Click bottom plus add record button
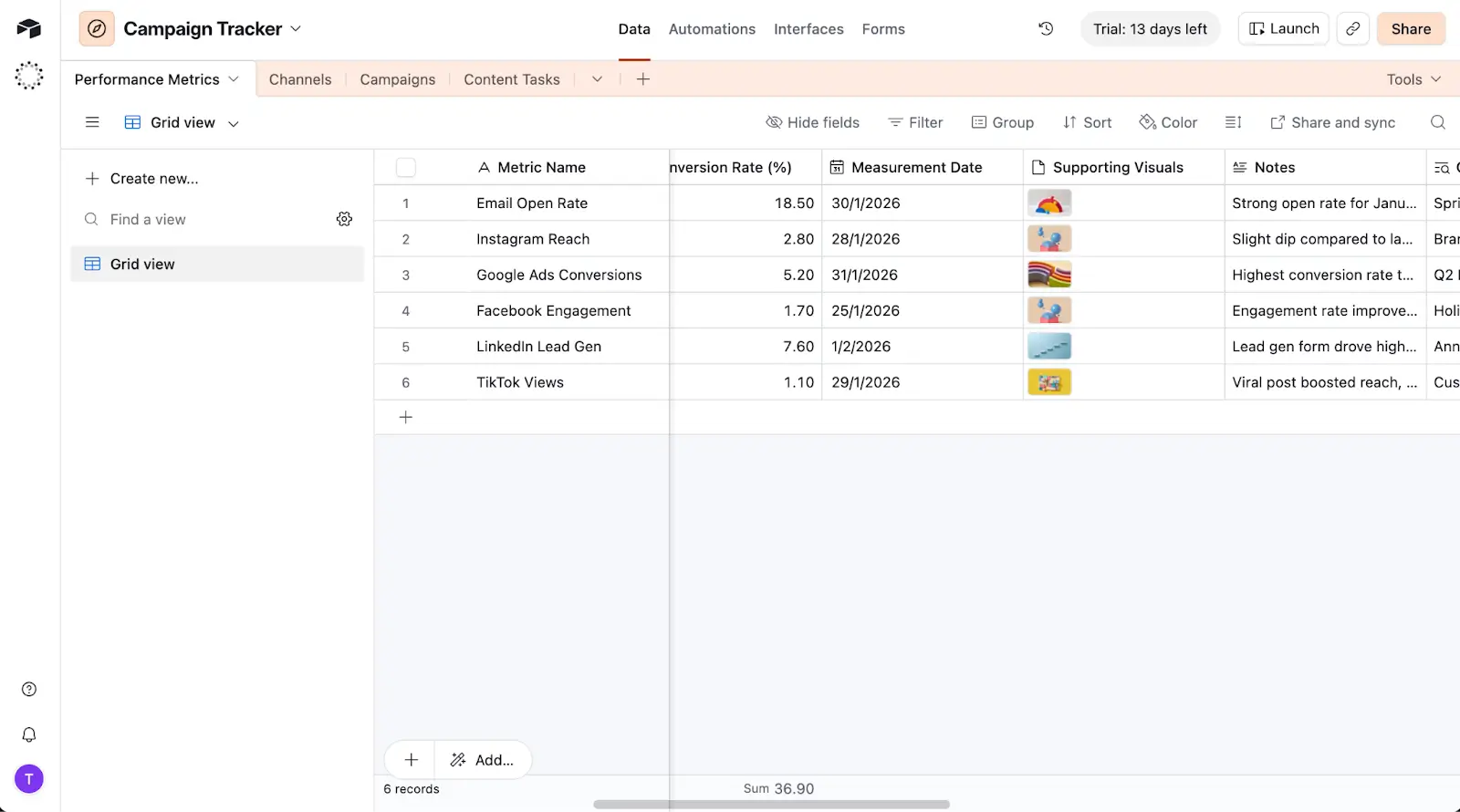Viewport: 1460px width, 812px height. [412, 760]
